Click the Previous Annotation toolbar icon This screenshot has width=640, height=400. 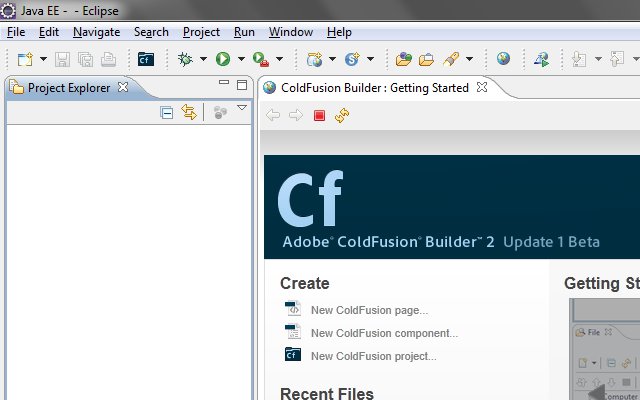[x=617, y=60]
